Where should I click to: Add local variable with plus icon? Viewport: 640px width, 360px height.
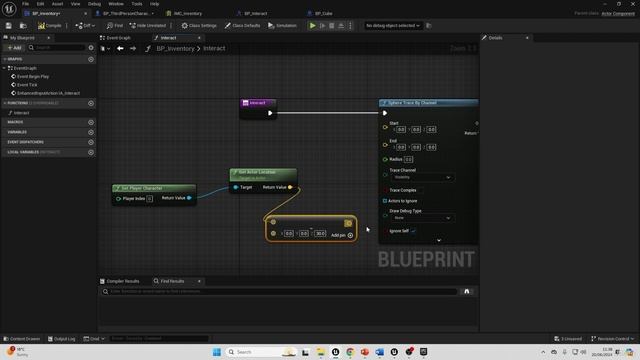pos(91,152)
